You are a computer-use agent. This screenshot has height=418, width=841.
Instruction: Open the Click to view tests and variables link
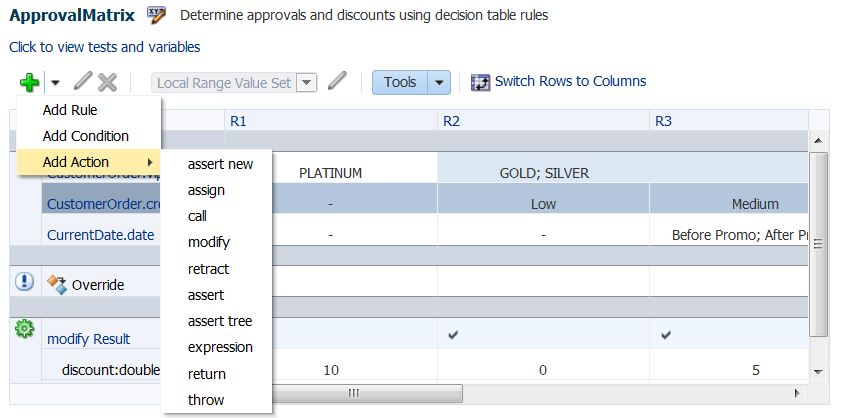pos(105,47)
